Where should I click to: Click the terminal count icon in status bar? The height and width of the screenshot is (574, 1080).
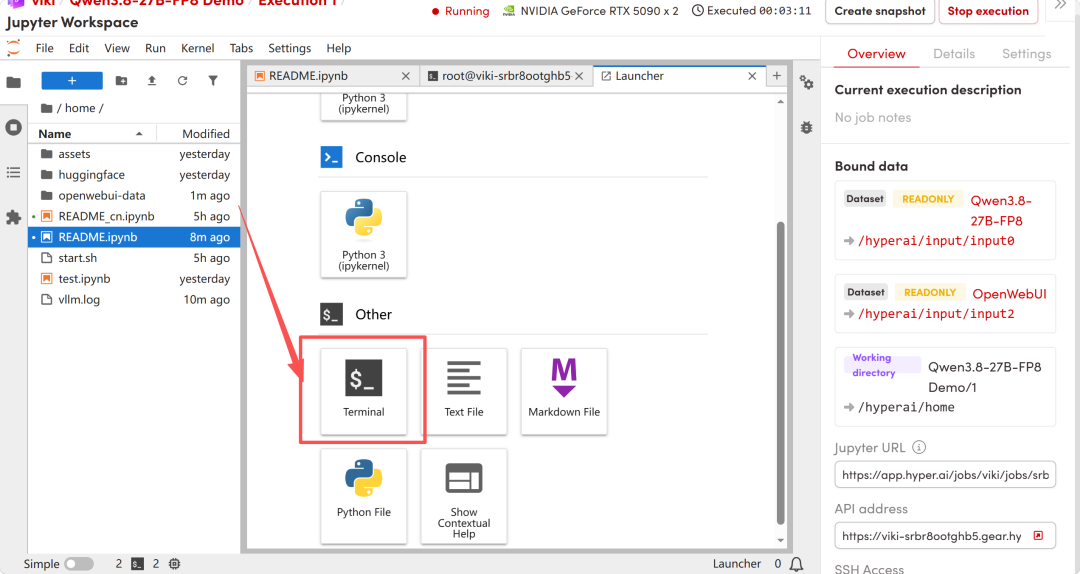pyautogui.click(x=138, y=564)
